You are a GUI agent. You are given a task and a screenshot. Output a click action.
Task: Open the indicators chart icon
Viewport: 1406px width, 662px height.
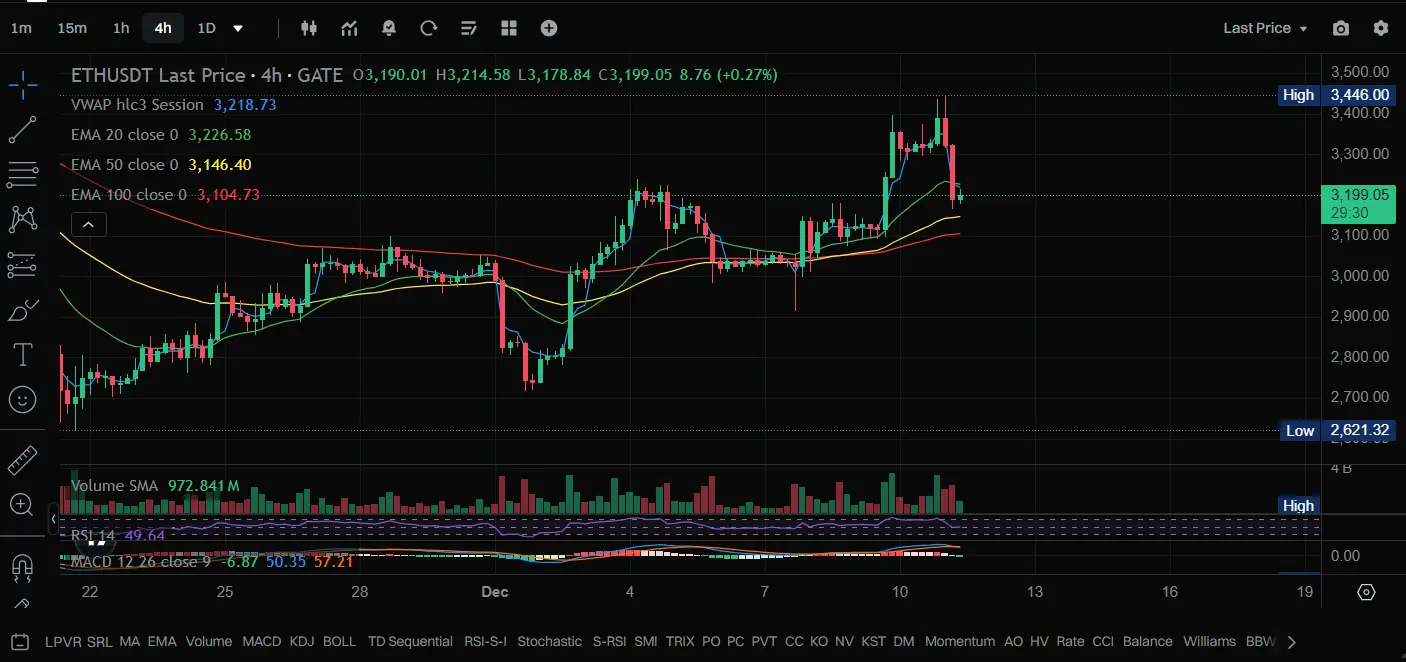pos(349,28)
